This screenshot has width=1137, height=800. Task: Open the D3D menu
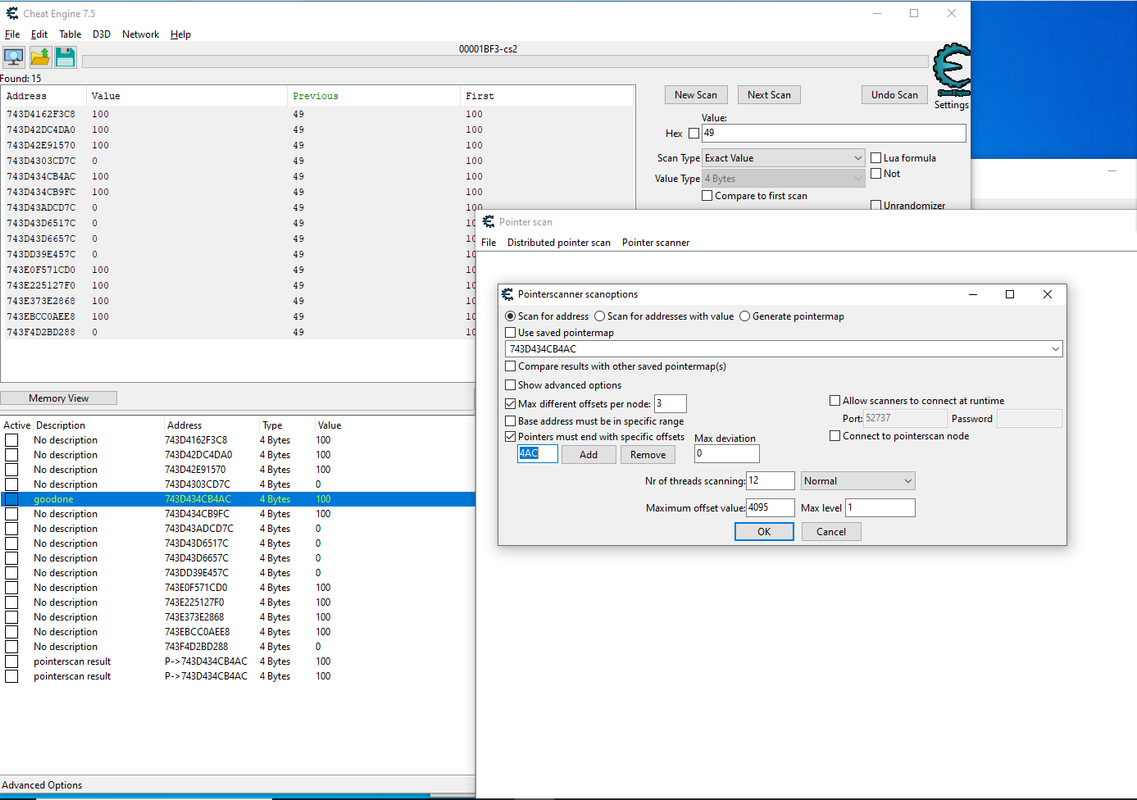tap(102, 34)
